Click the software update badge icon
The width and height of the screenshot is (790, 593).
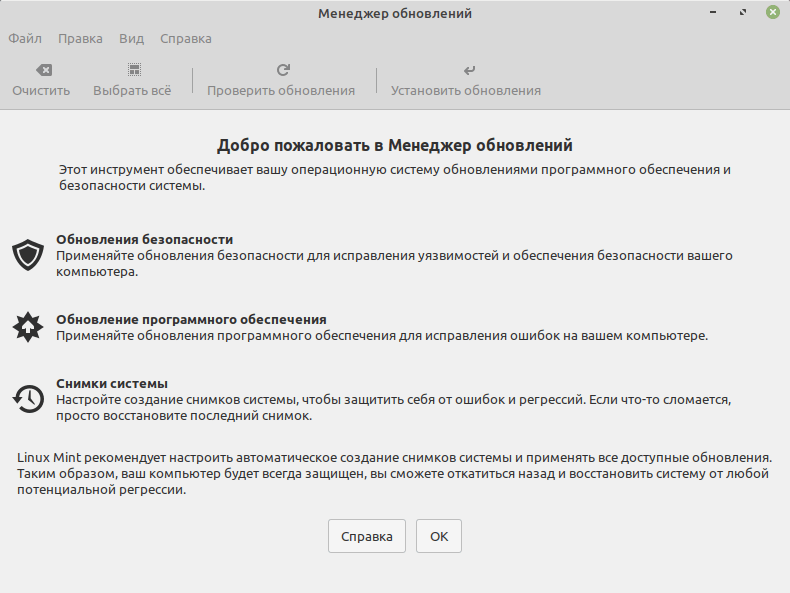pos(28,327)
